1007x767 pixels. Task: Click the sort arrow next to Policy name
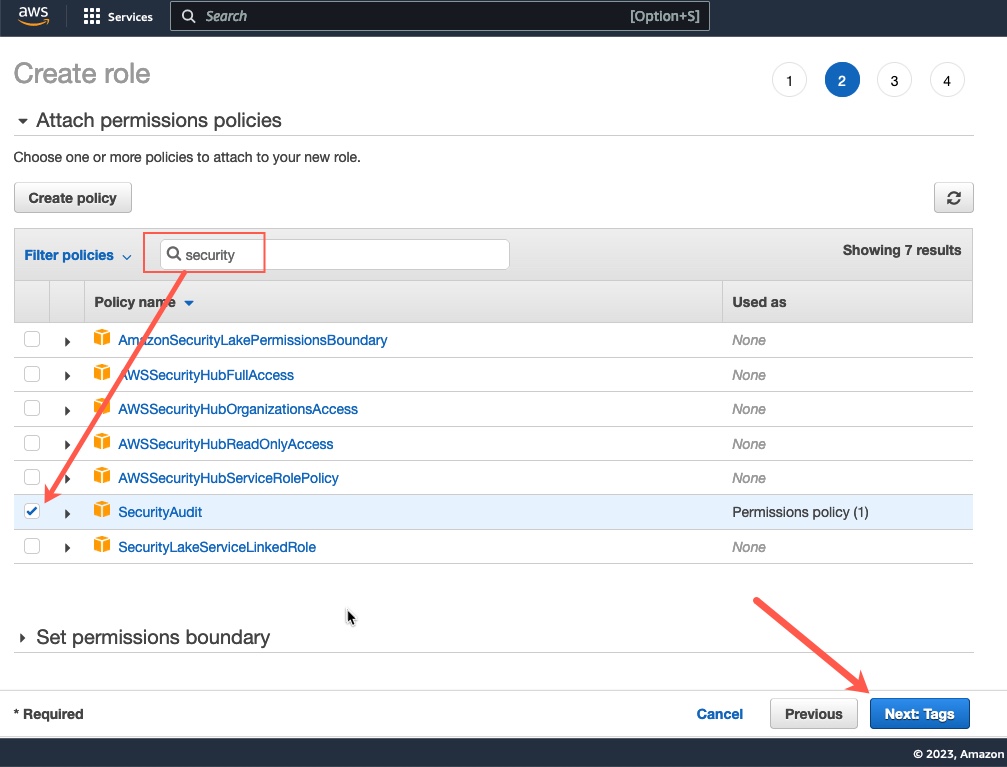click(x=189, y=301)
